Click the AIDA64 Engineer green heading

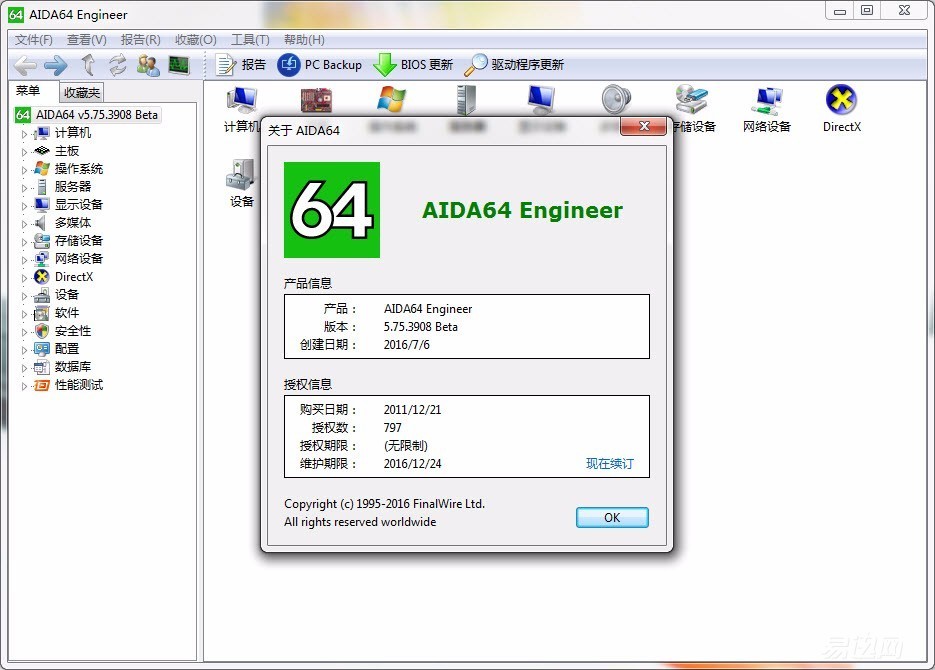522,210
